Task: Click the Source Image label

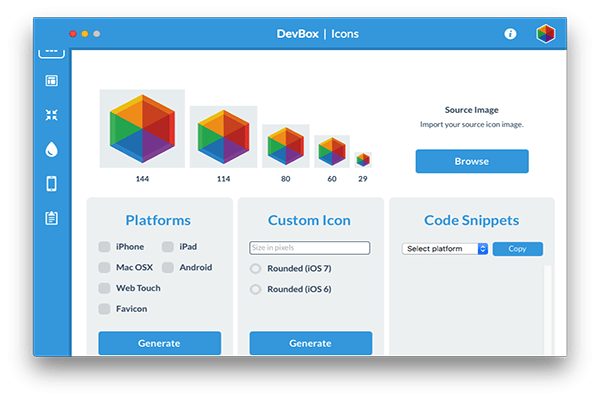Action: click(x=471, y=110)
